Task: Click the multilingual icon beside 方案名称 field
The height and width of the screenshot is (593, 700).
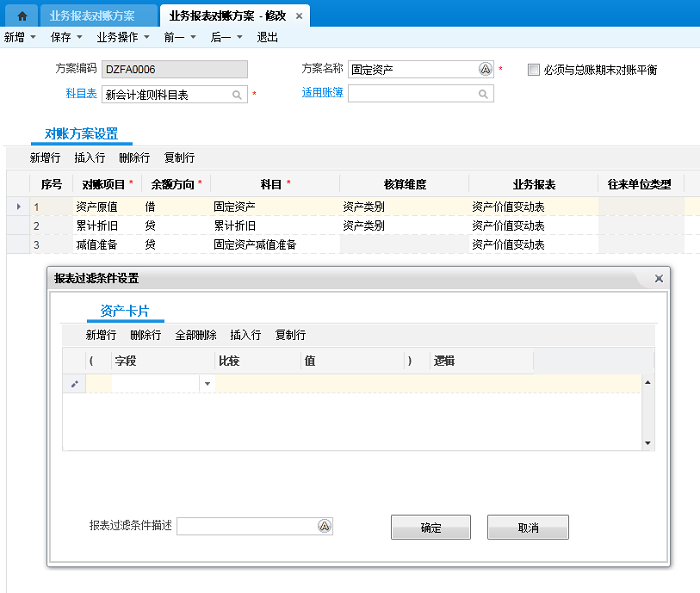Action: (x=485, y=69)
